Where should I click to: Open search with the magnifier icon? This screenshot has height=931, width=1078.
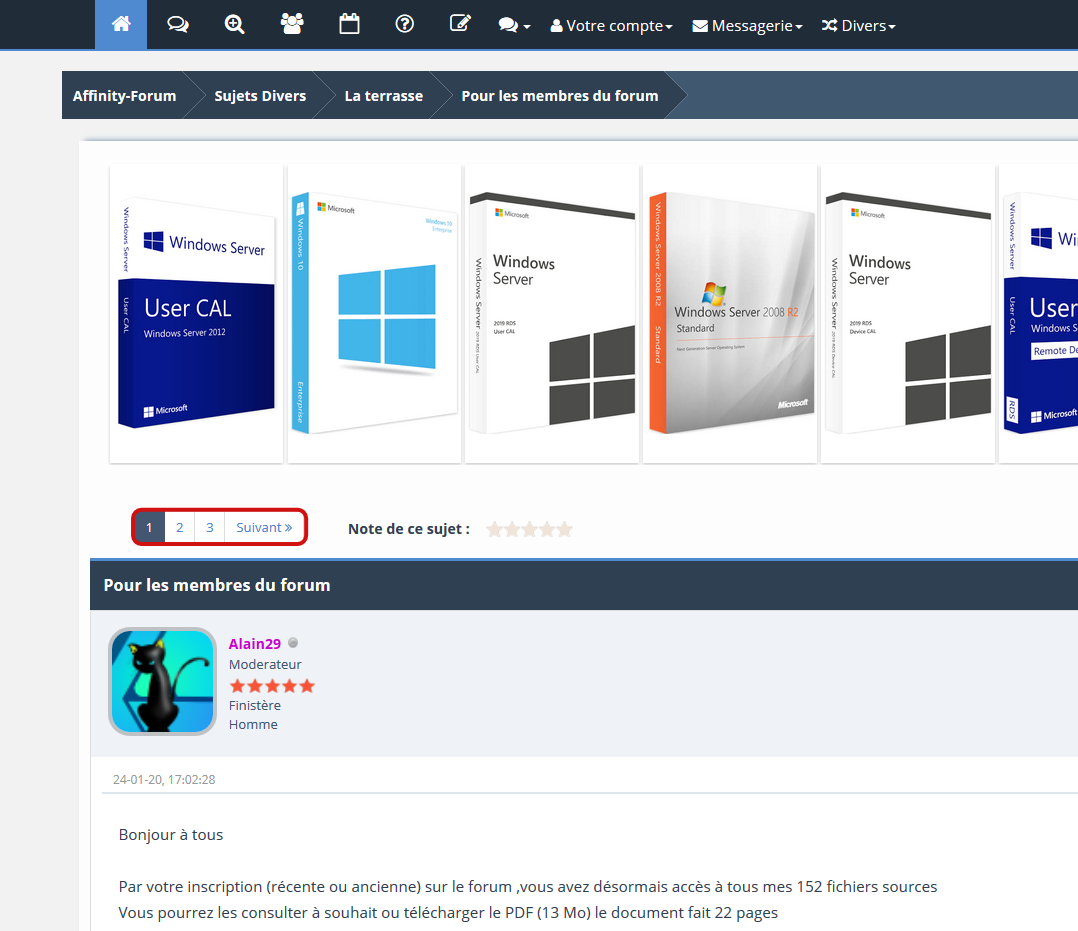(234, 25)
